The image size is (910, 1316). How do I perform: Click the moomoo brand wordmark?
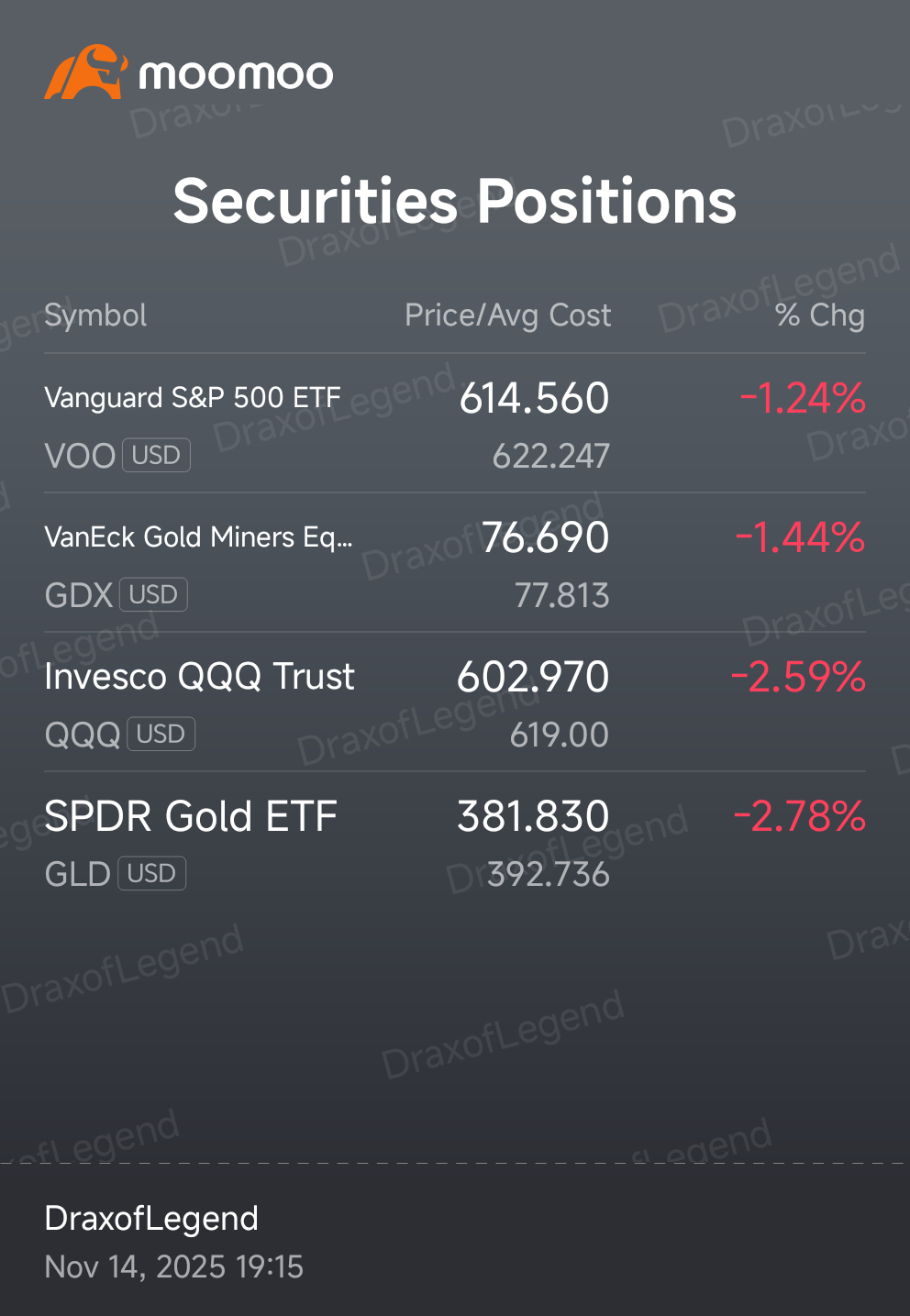236,74
